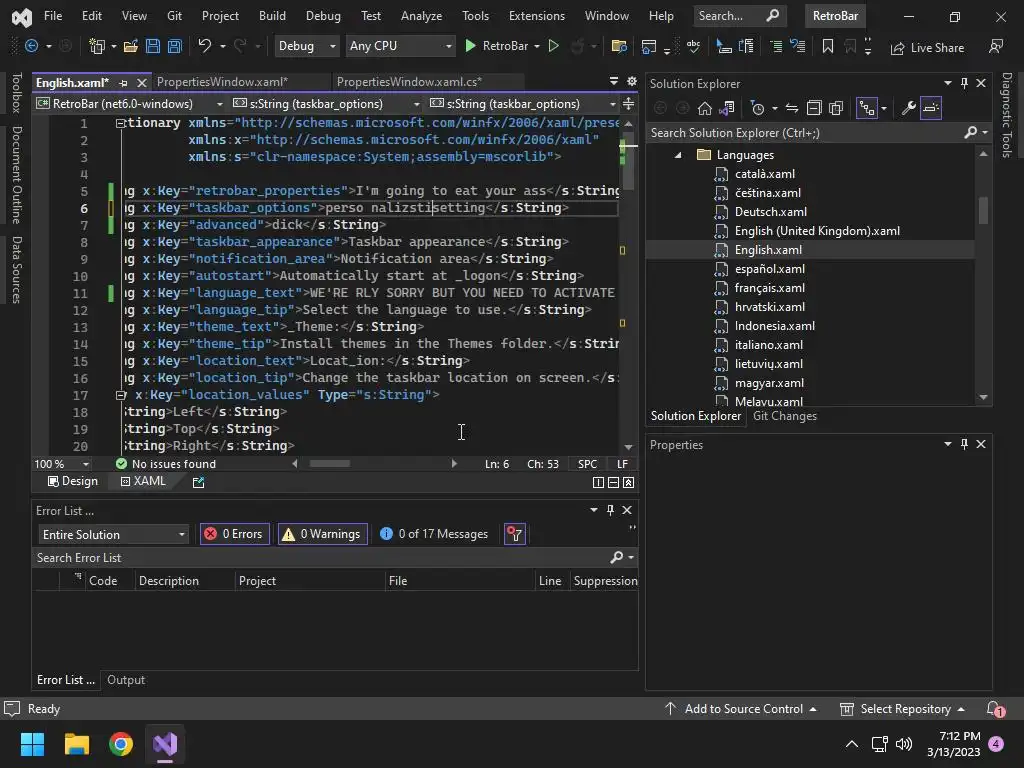Screen dimensions: 1024x768
Task: Open the Debug configuration dropdown
Action: tap(306, 46)
